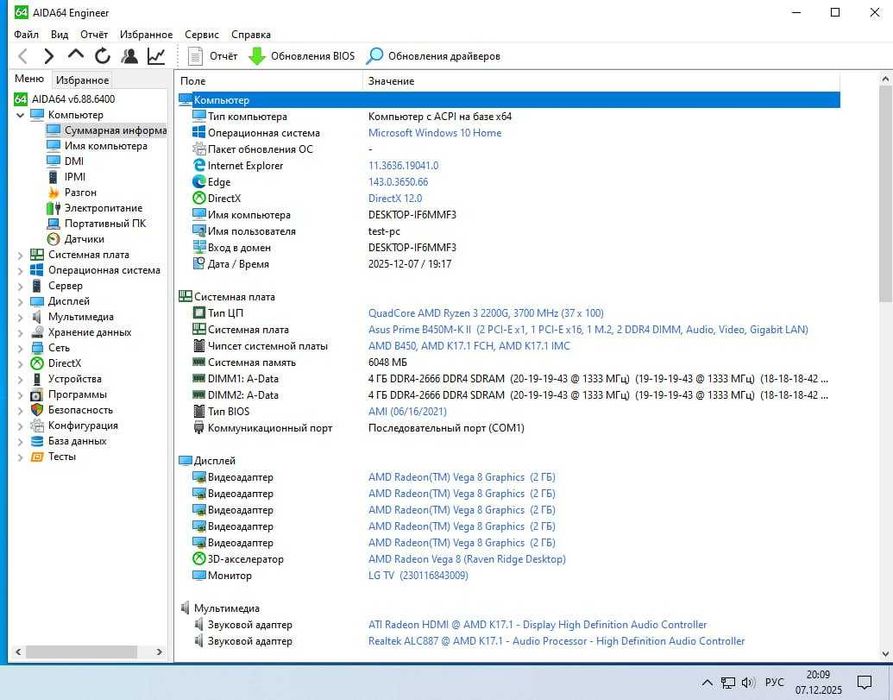
Task: Expand the Системная плата tree node
Action: pyautogui.click(x=20, y=255)
